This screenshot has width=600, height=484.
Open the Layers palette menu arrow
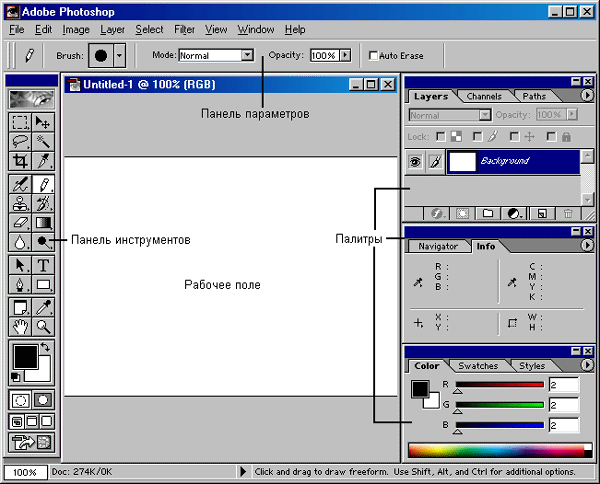587,95
